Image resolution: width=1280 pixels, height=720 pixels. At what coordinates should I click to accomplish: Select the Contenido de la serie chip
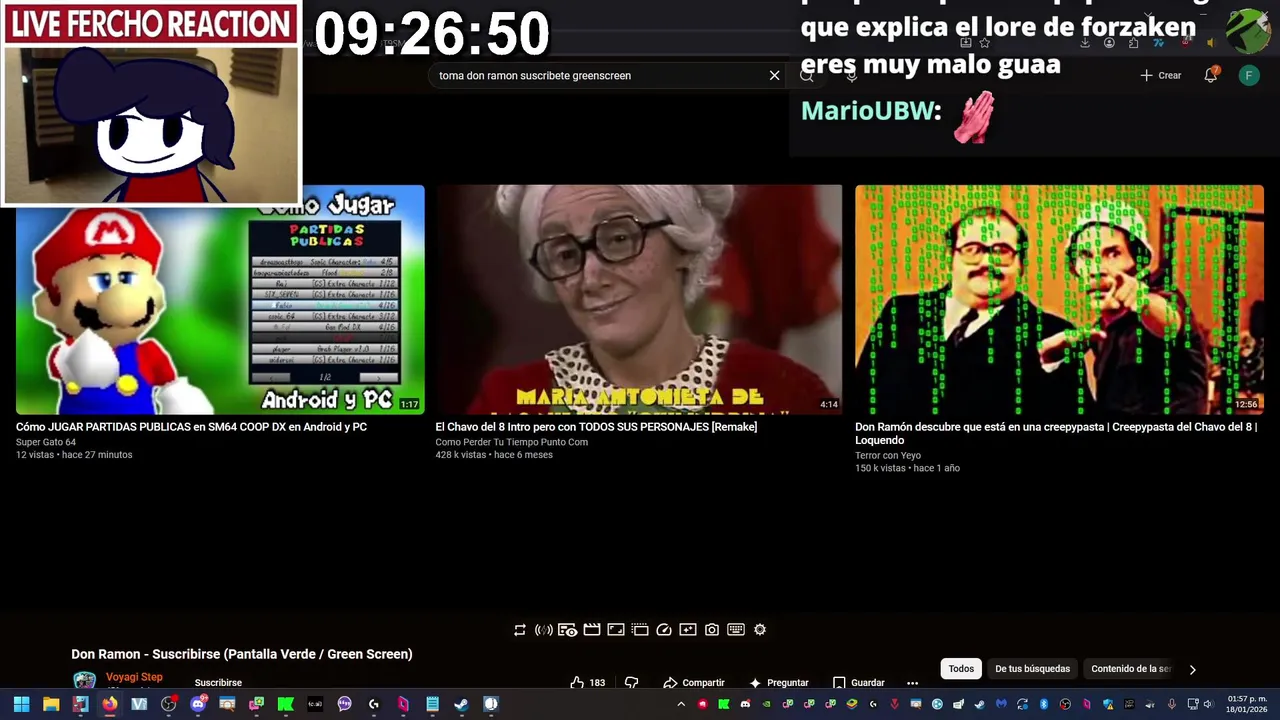click(1130, 669)
